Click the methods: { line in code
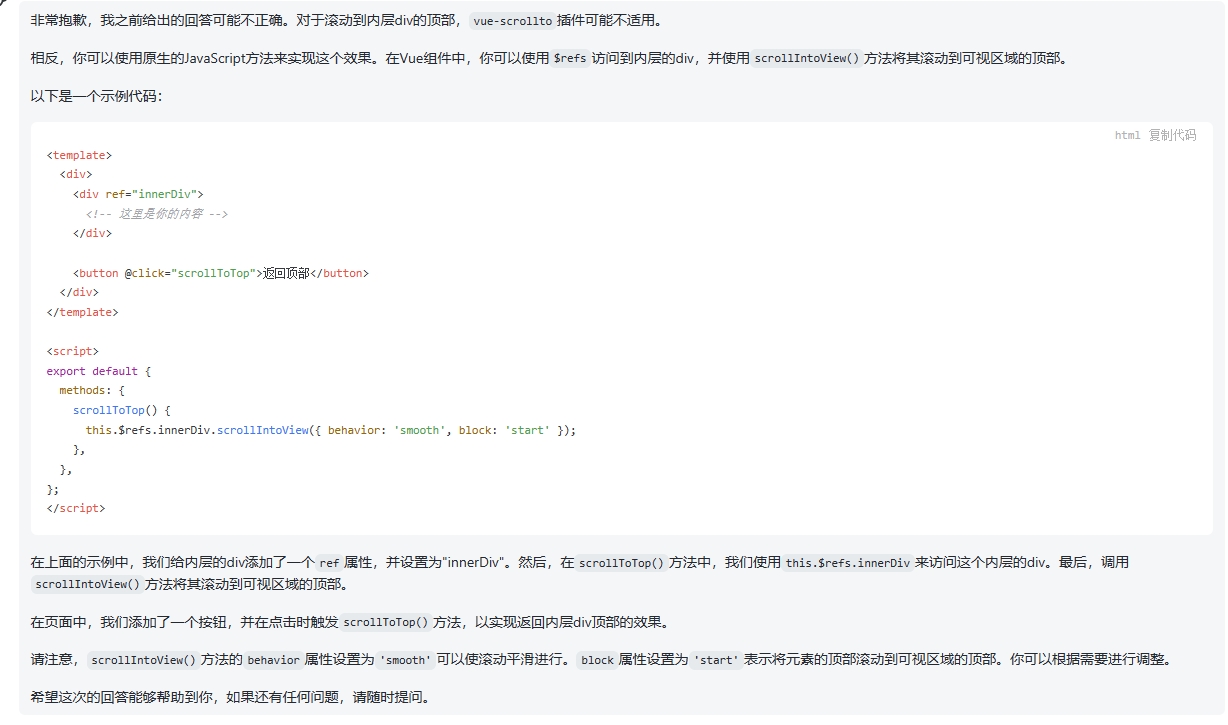Screen dimensions: 1228x725 click(x=92, y=390)
